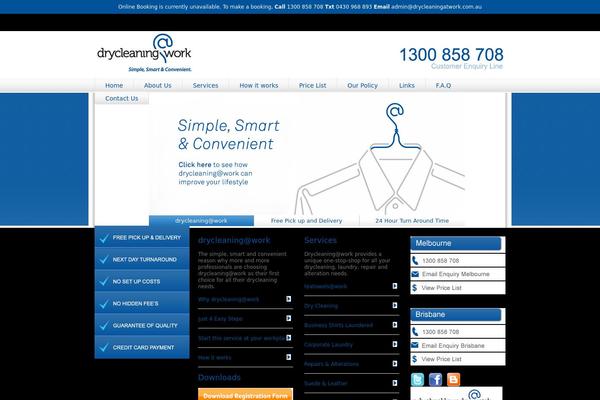Click the arrow icon next to Why drycleaning@work
Screen dimensions: 600x400
(x=289, y=299)
